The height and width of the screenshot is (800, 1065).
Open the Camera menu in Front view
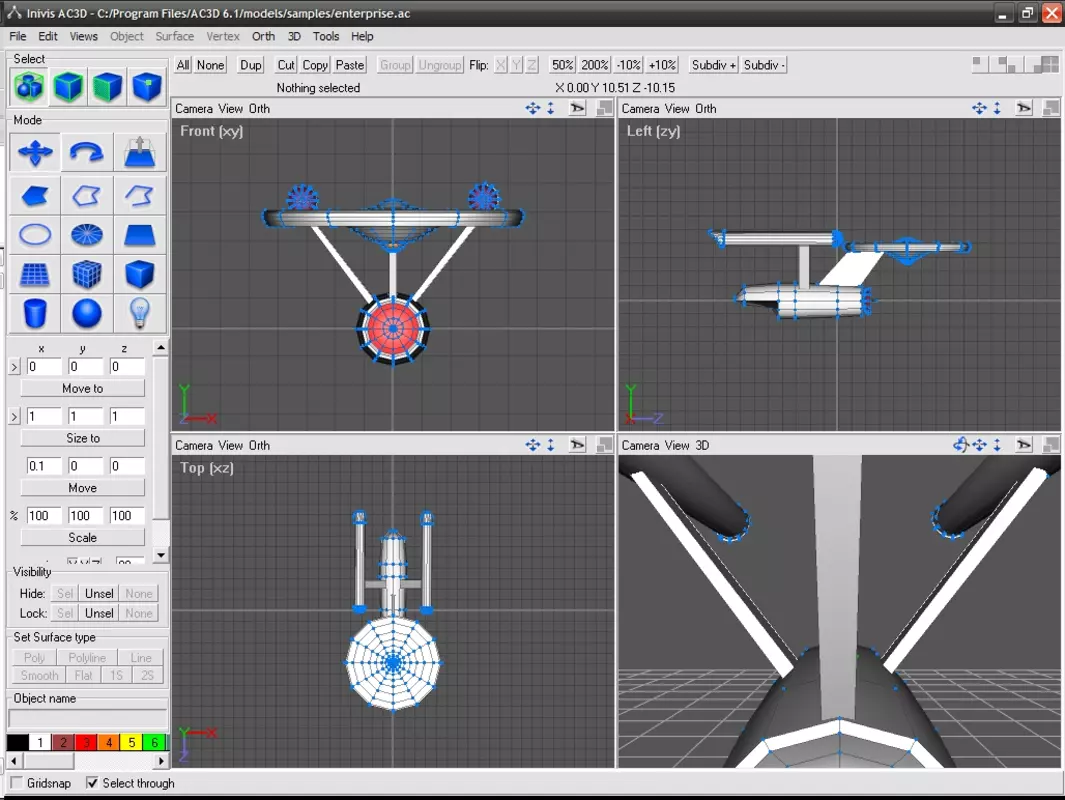(194, 109)
